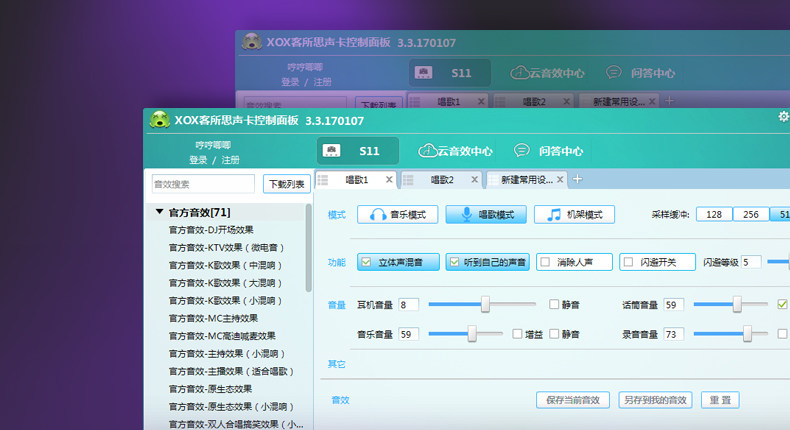The height and width of the screenshot is (430, 790).
Task: Add a new tab with plus icon
Action: 577,179
